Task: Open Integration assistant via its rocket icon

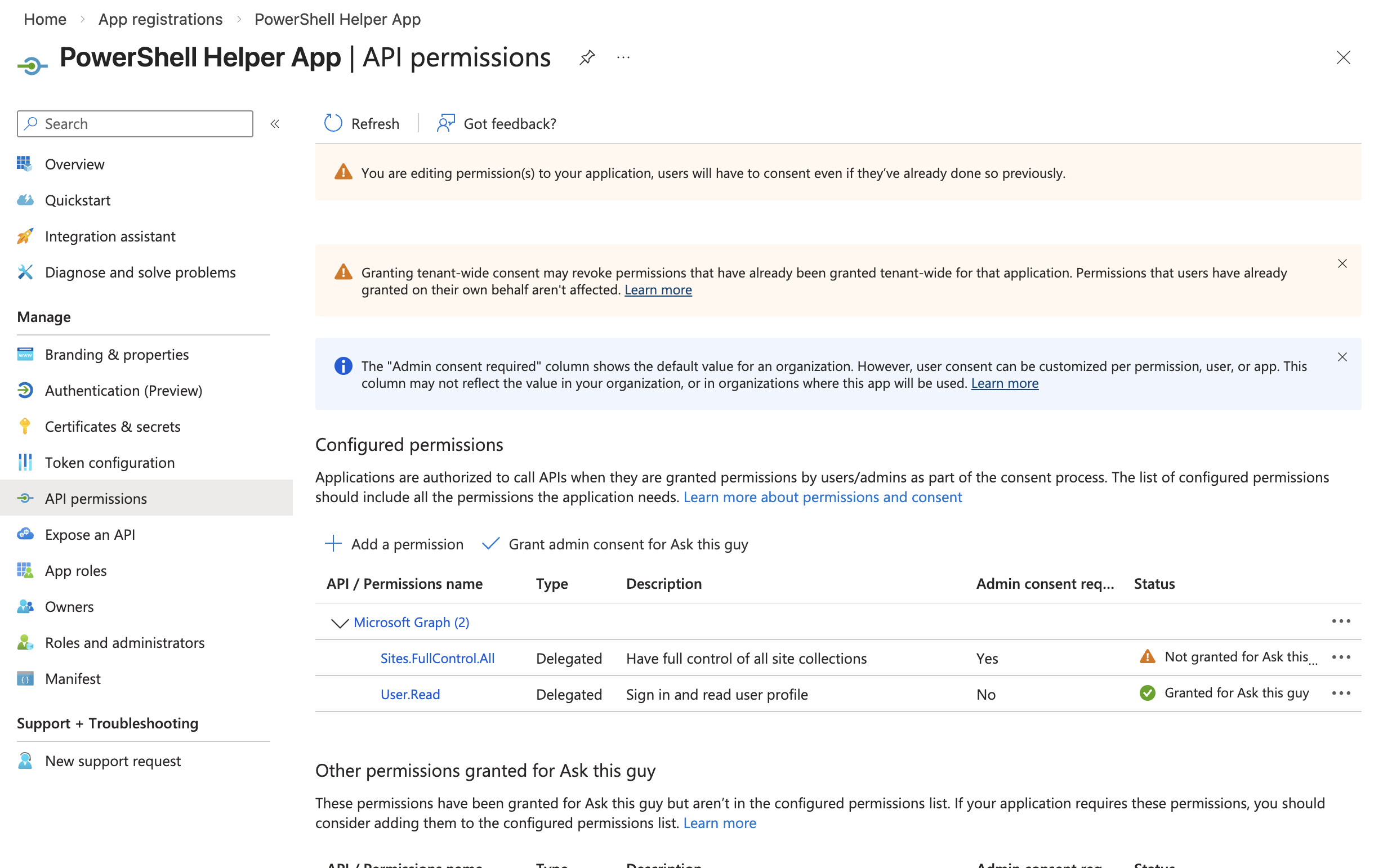Action: pos(25,236)
